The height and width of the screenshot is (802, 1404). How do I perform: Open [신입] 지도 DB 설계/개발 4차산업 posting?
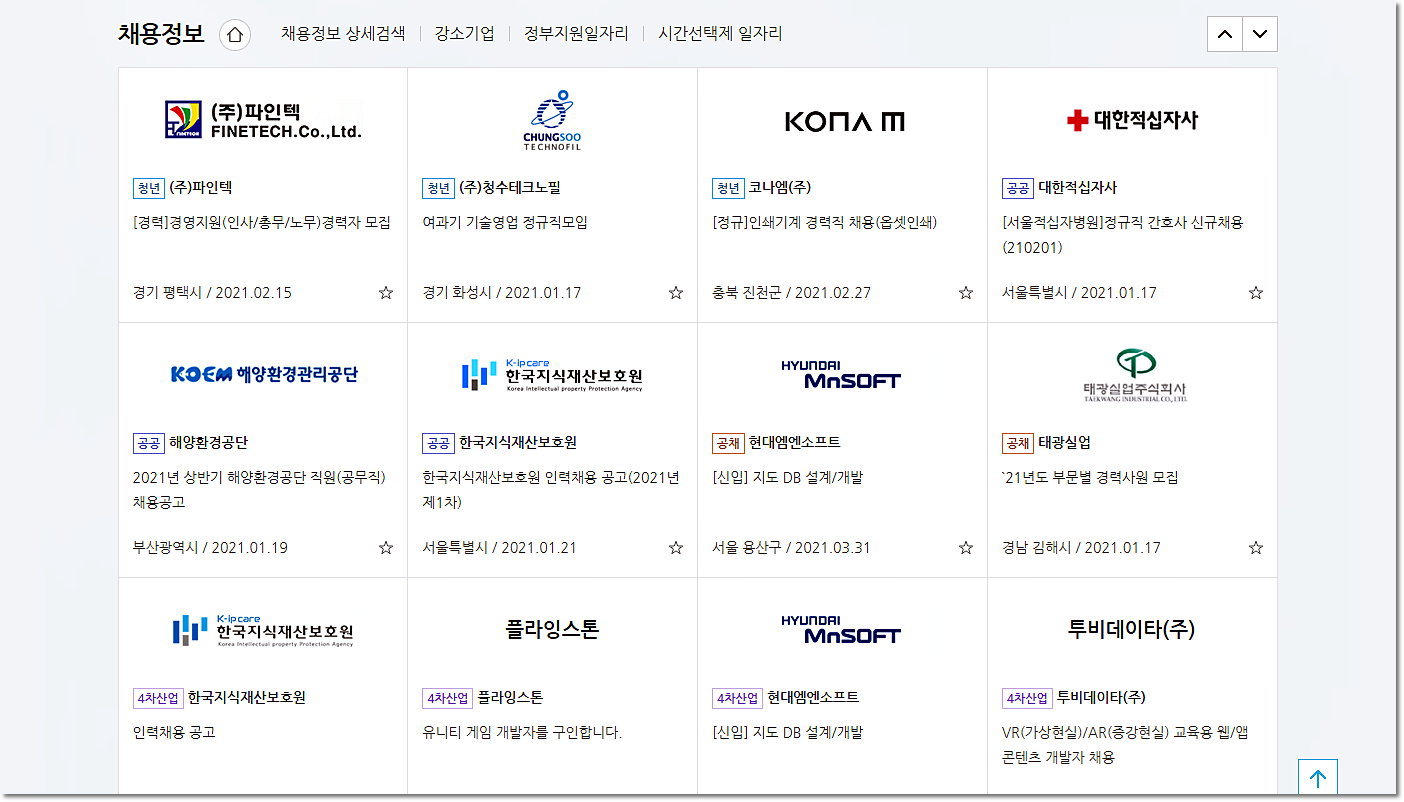tap(788, 733)
